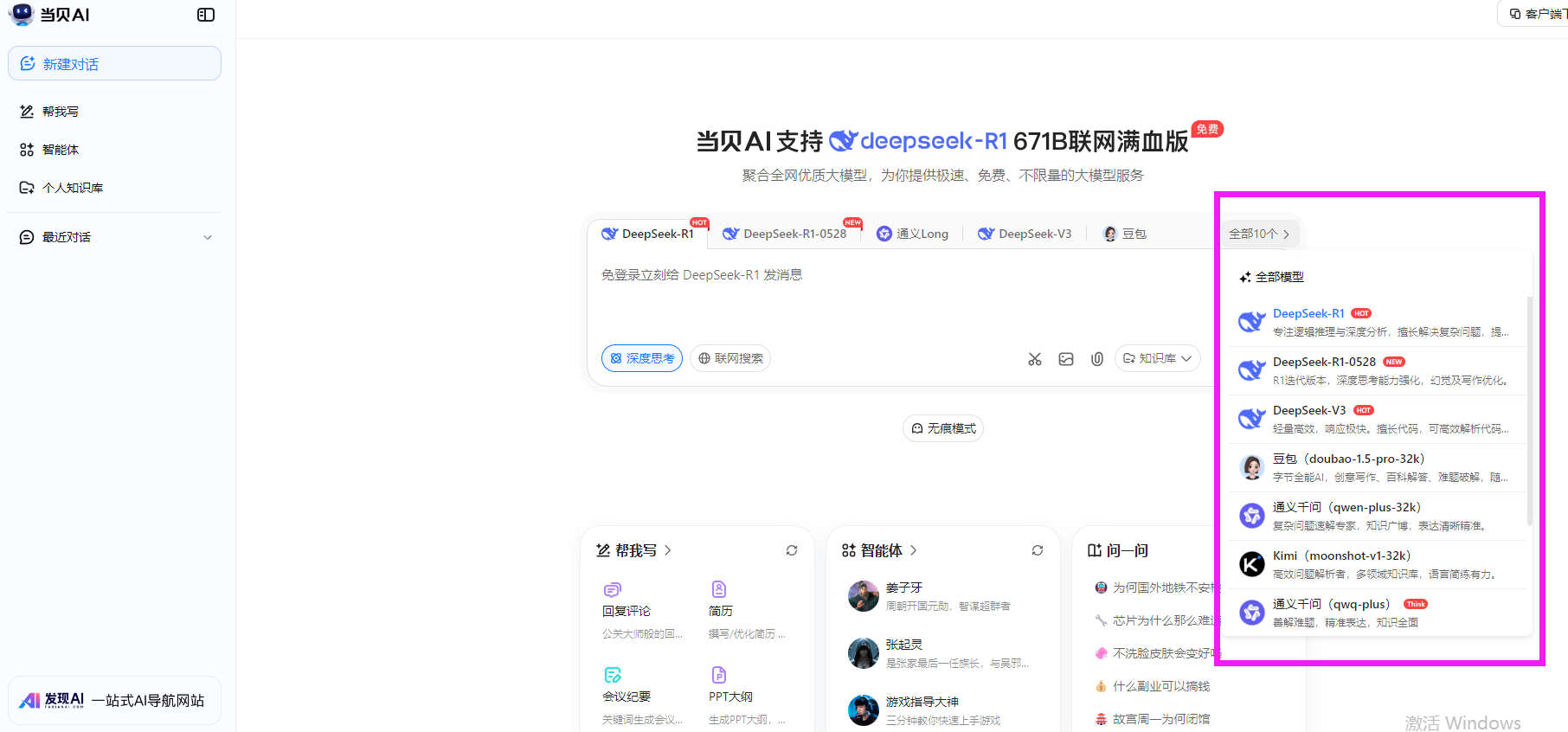Ask 不洗脸皮肤会变好吗 question
1568x732 pixels.
[x=1156, y=653]
